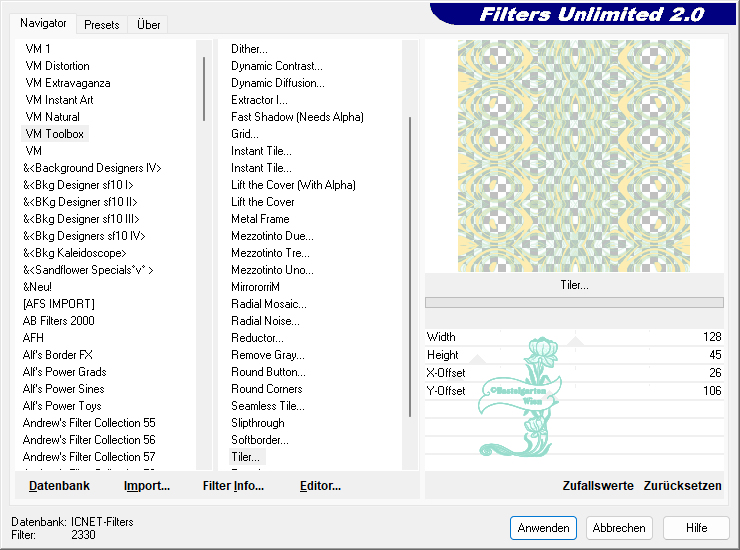Click the Anwenden button

[x=543, y=527]
